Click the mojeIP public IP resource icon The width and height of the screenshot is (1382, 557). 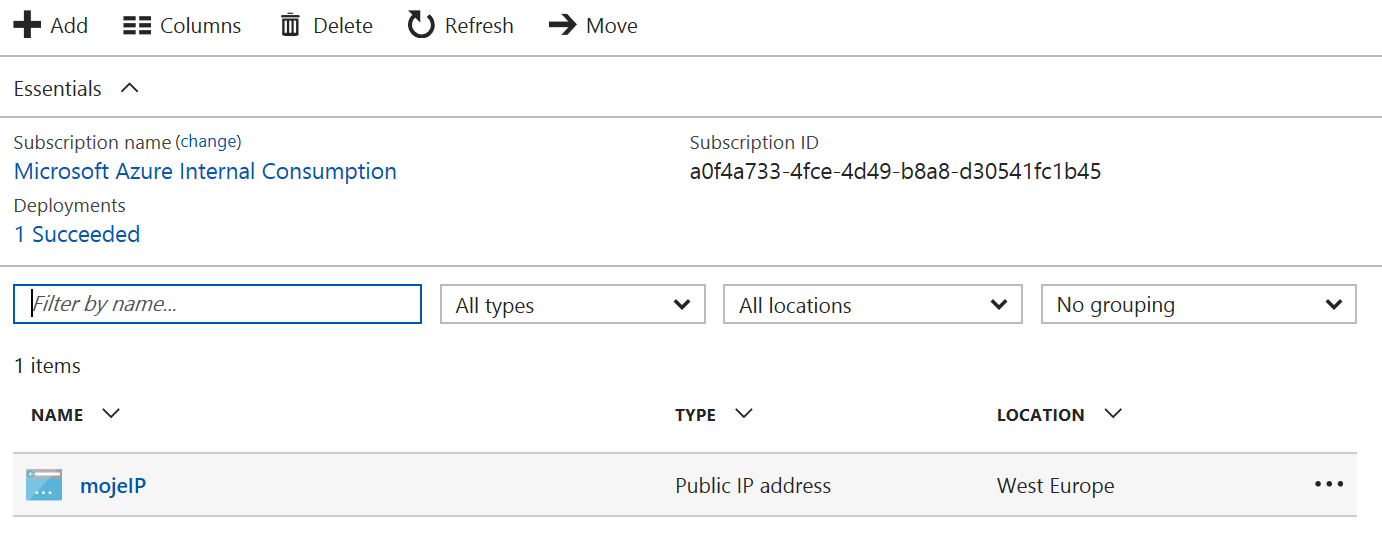click(44, 485)
